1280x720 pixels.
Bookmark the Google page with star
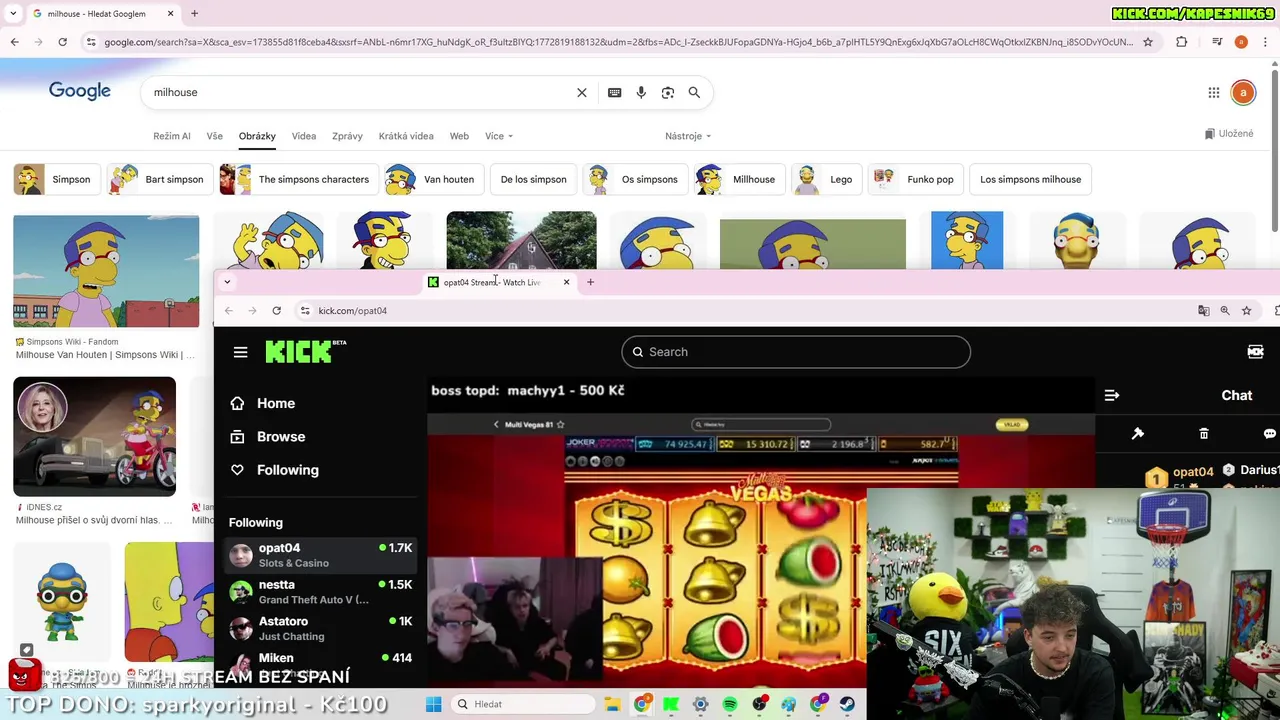click(1148, 42)
